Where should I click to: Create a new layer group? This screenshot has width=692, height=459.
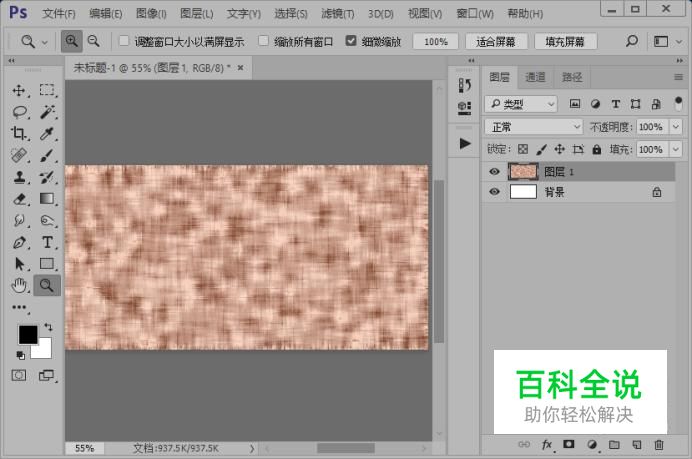pos(614,444)
